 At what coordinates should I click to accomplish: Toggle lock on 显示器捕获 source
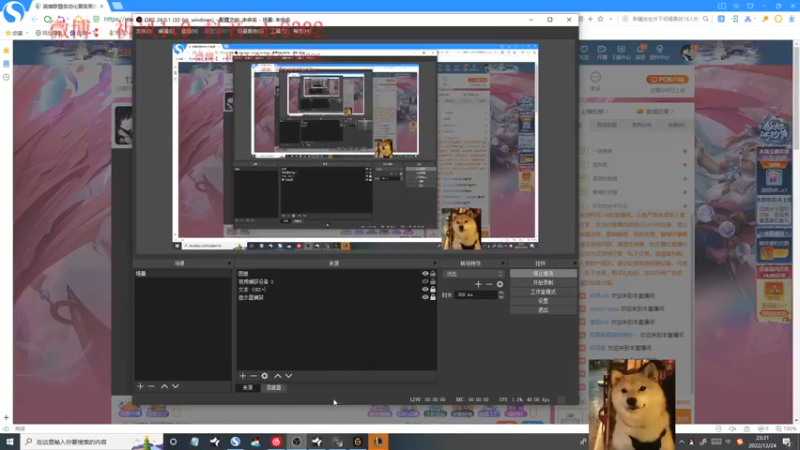(433, 297)
